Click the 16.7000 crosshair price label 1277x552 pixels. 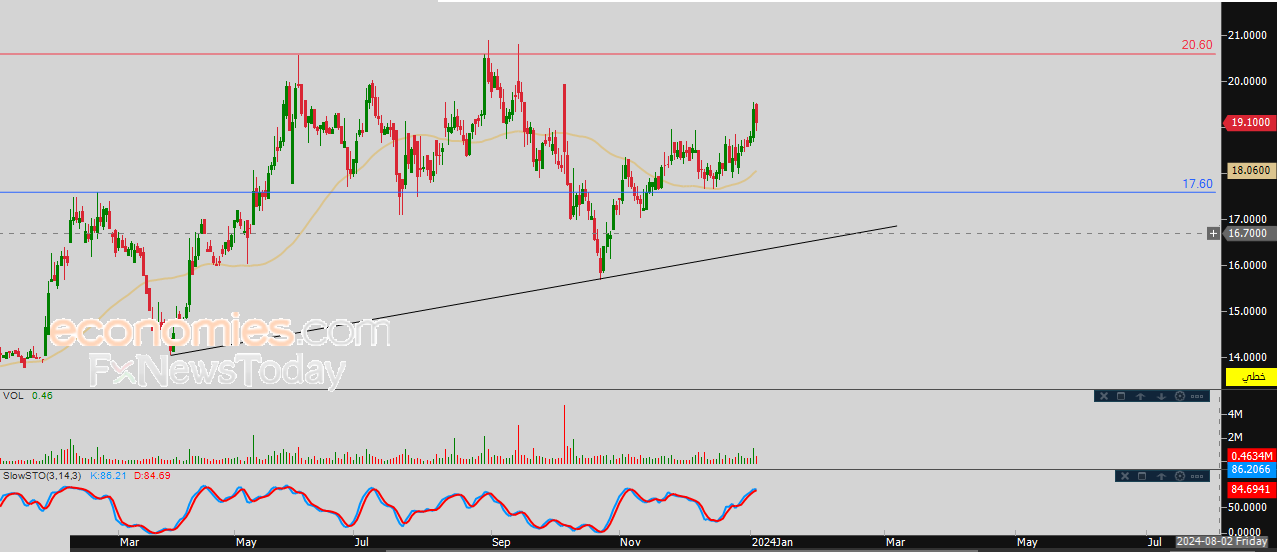(1250, 233)
